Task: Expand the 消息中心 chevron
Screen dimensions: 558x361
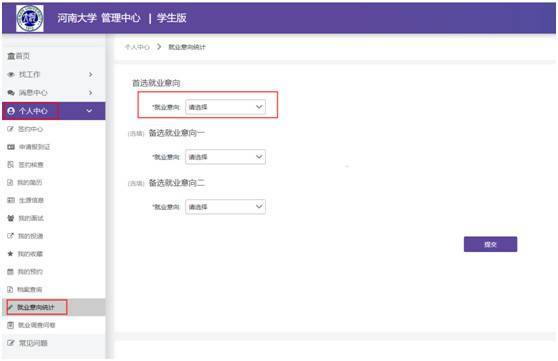Action: point(90,93)
